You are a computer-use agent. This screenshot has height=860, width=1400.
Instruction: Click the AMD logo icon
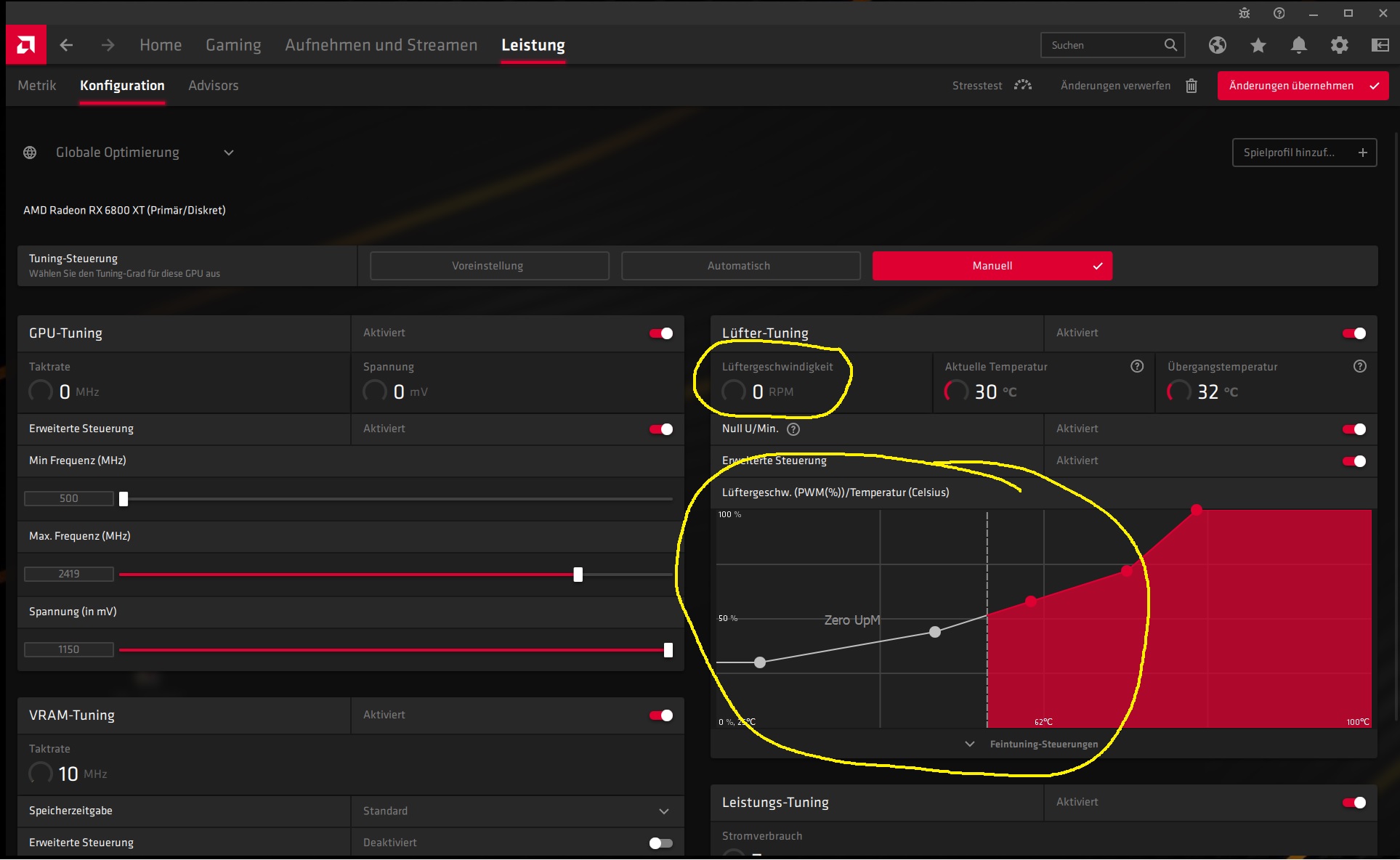[x=26, y=45]
